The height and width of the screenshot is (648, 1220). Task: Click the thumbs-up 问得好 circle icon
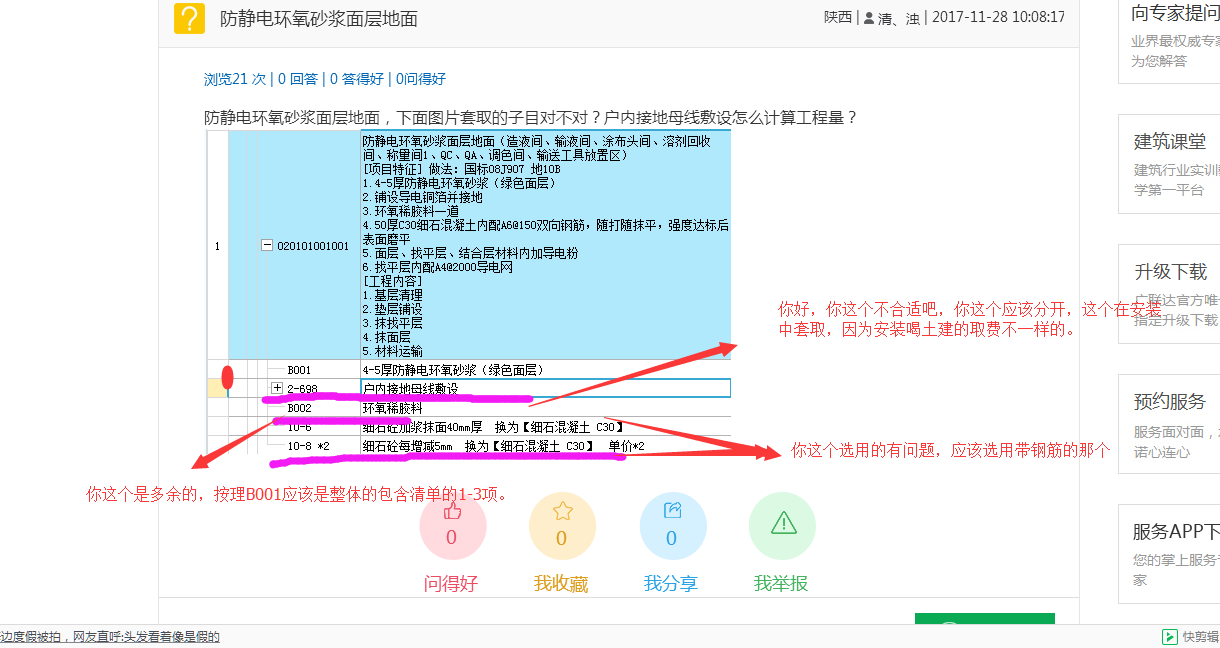[453, 527]
